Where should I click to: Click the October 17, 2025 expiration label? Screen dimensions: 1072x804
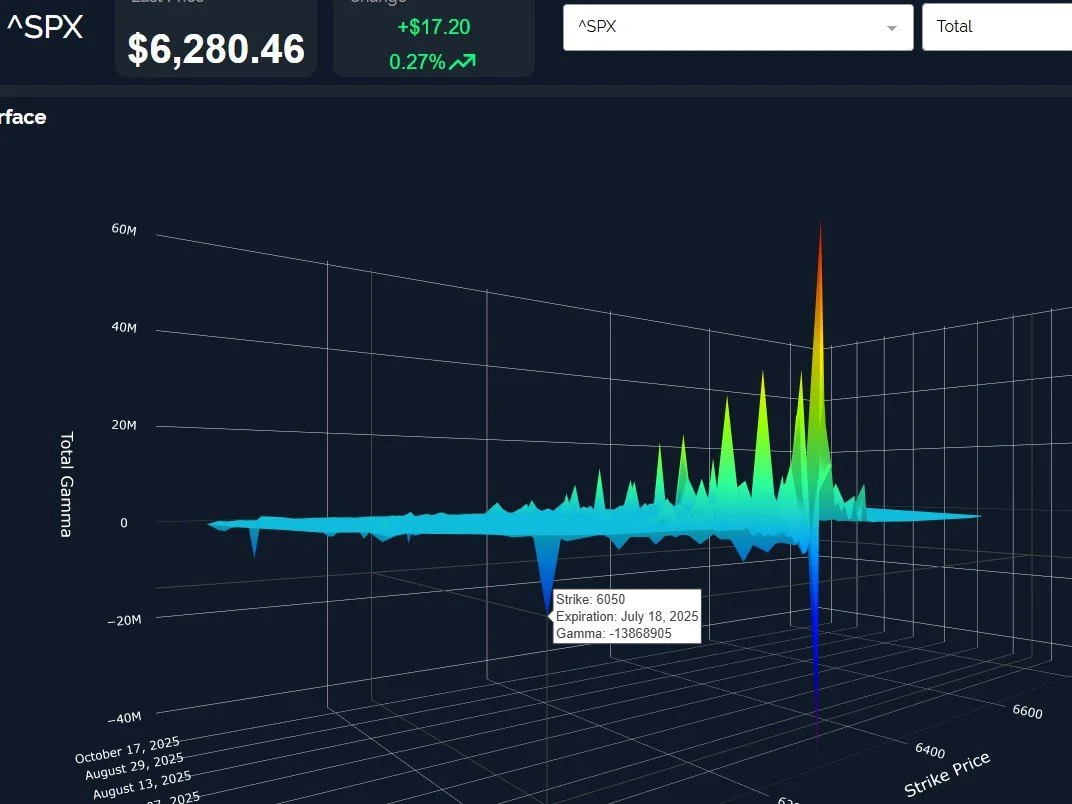127,749
